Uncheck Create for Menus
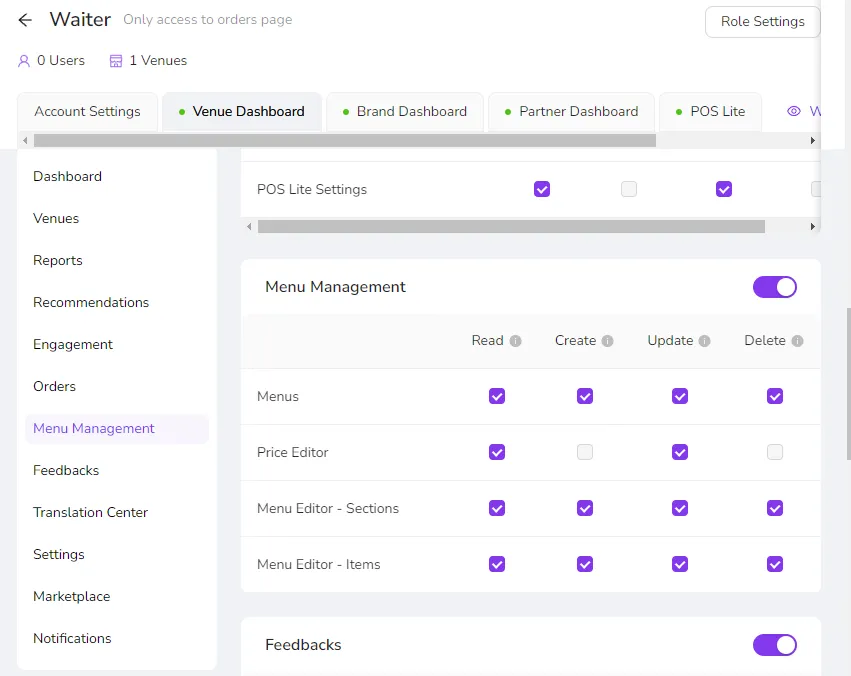Image resolution: width=851 pixels, height=676 pixels. [x=585, y=396]
